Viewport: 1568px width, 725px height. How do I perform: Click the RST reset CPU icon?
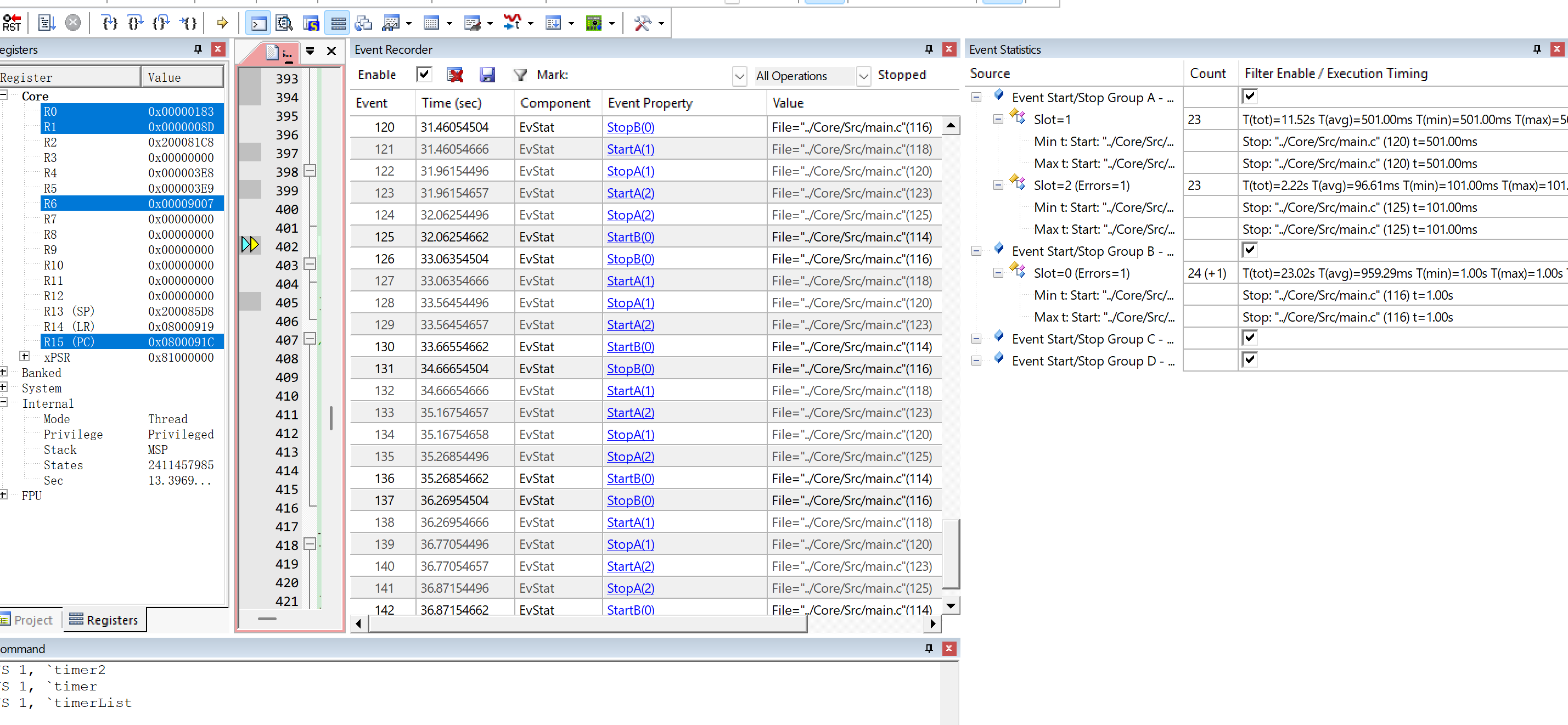click(x=12, y=23)
